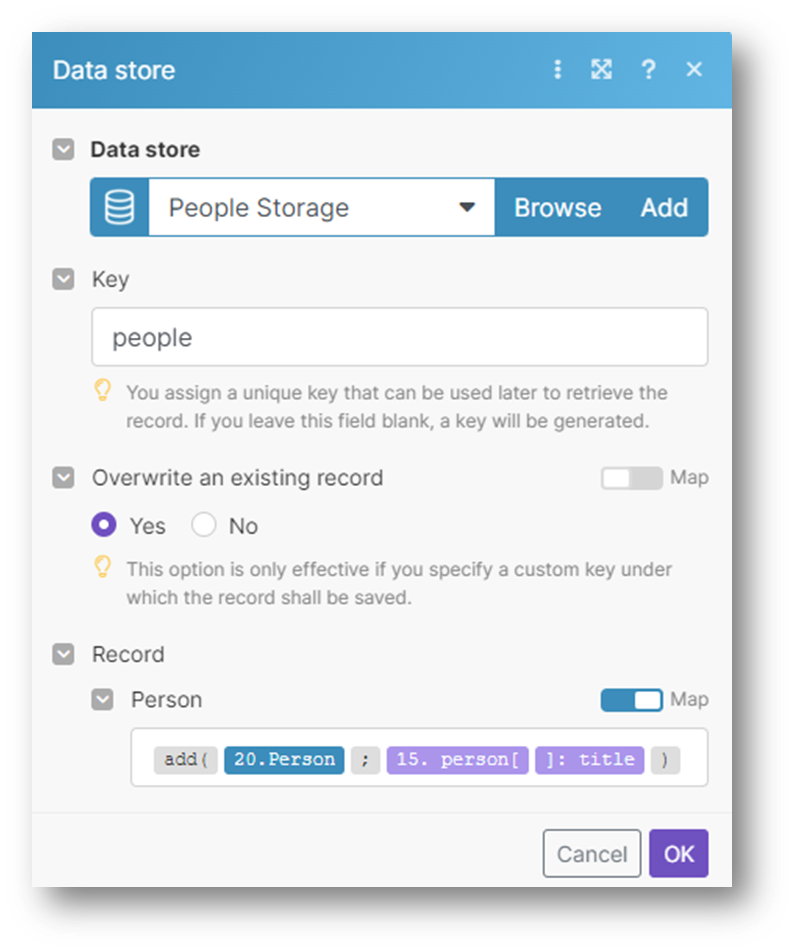Open help with the question mark icon

(649, 70)
